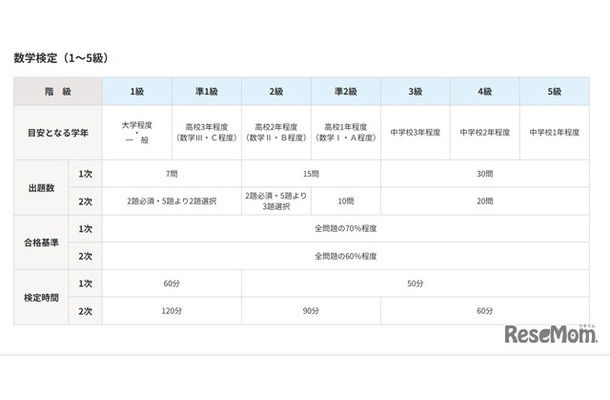Click the 階級 header cell
The image size is (610, 400).
pos(57,91)
